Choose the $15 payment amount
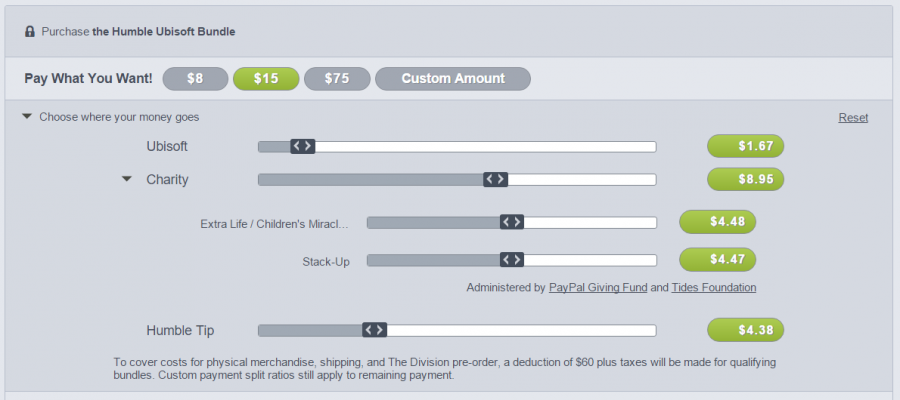 click(x=265, y=78)
